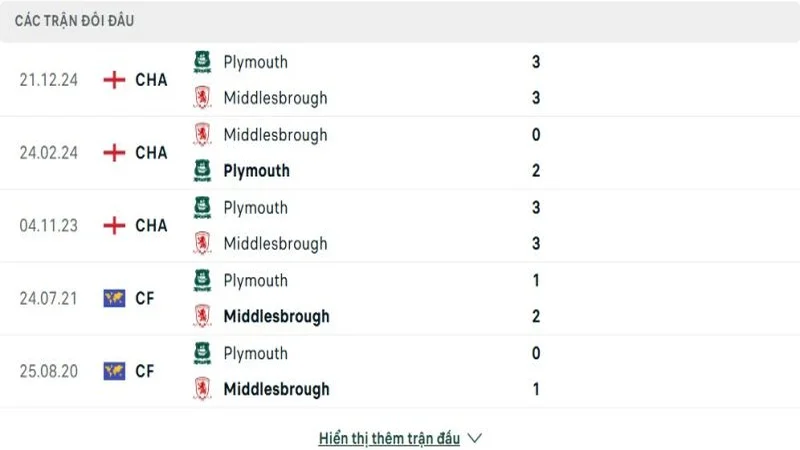Viewport: 800px width, 450px height.
Task: Click Plymouth crest in the 24.02.24 match
Action: tap(202, 170)
